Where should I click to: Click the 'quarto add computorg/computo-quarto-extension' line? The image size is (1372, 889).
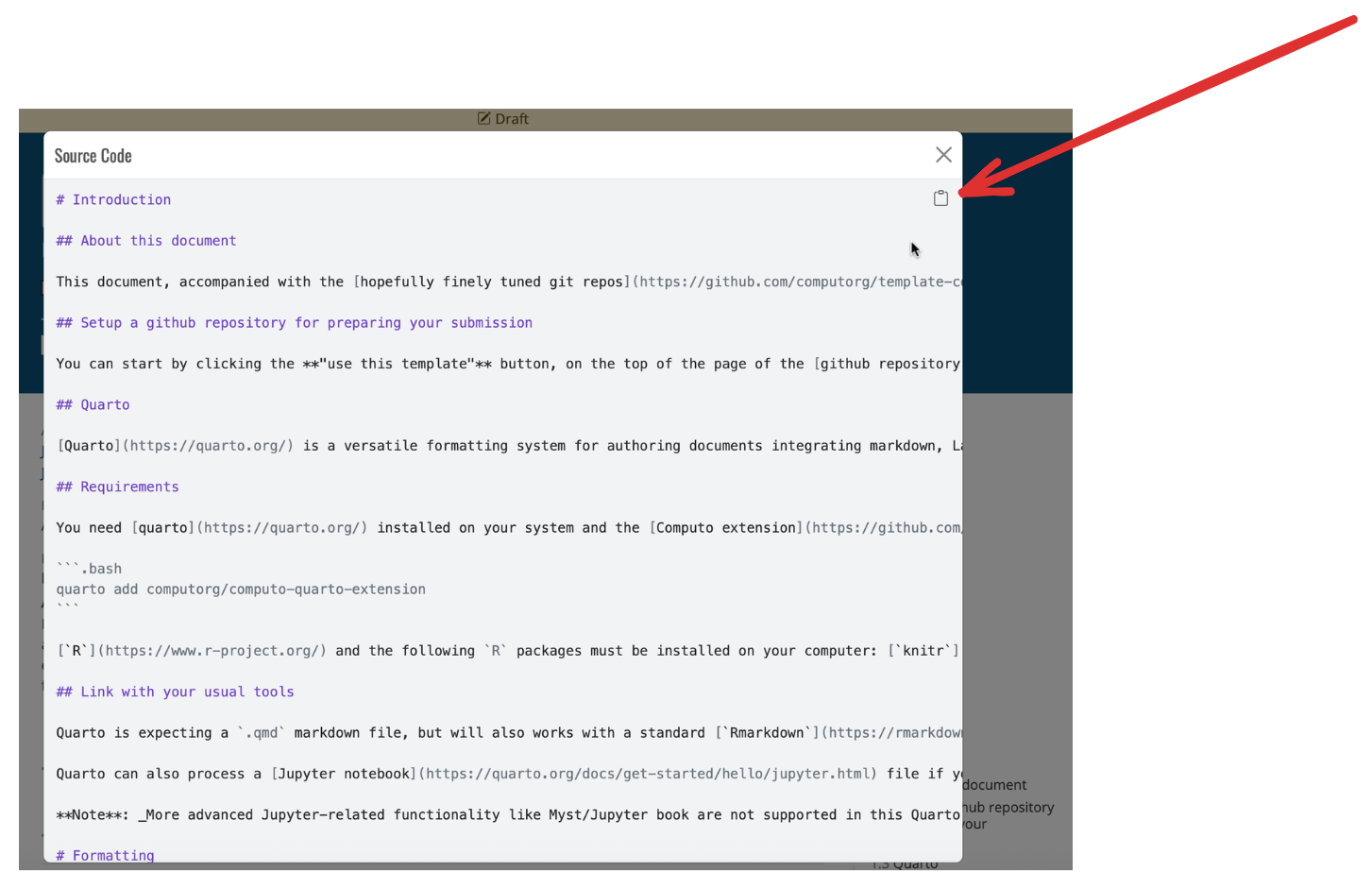241,590
